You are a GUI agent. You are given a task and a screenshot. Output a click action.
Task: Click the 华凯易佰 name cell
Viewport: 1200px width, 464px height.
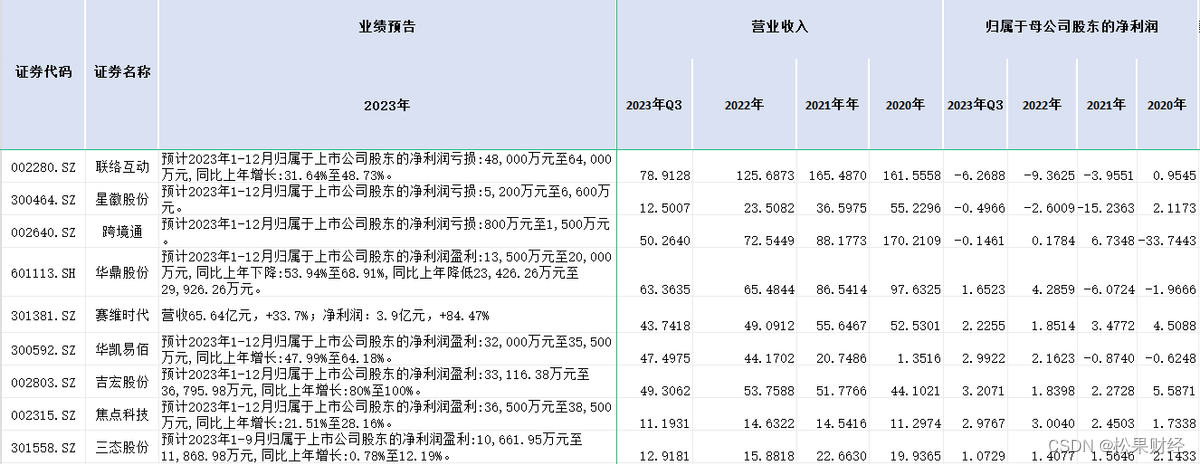coord(122,350)
